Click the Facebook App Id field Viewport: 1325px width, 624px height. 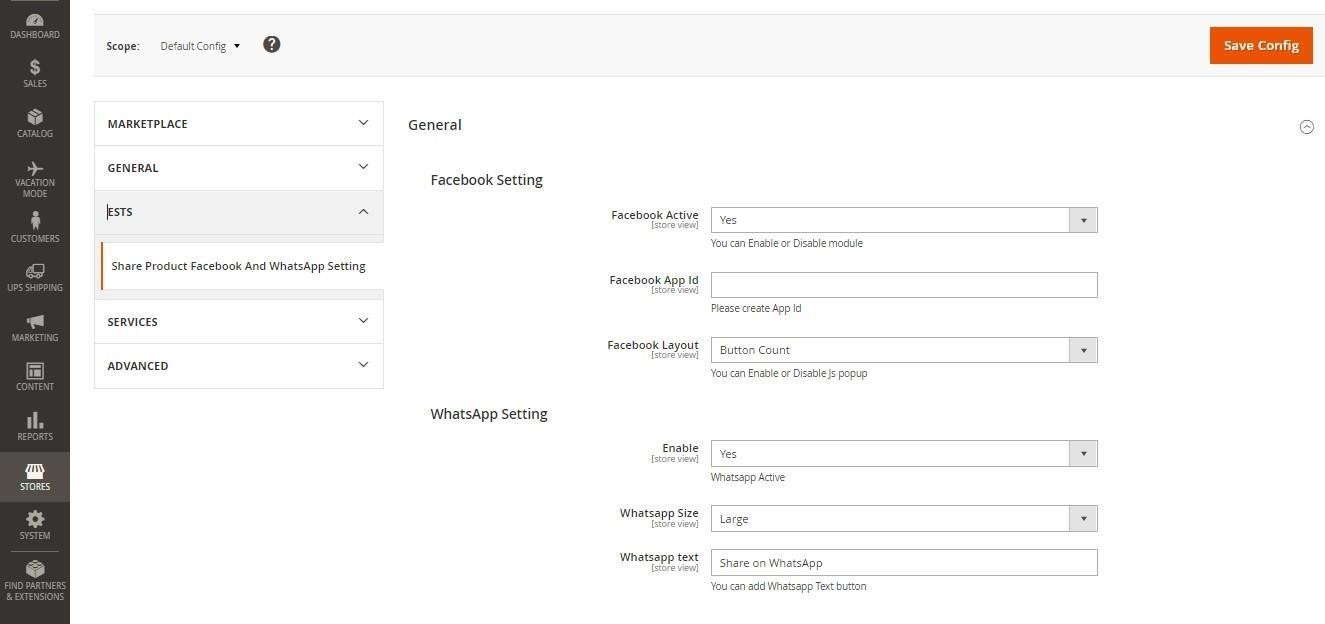tap(903, 285)
